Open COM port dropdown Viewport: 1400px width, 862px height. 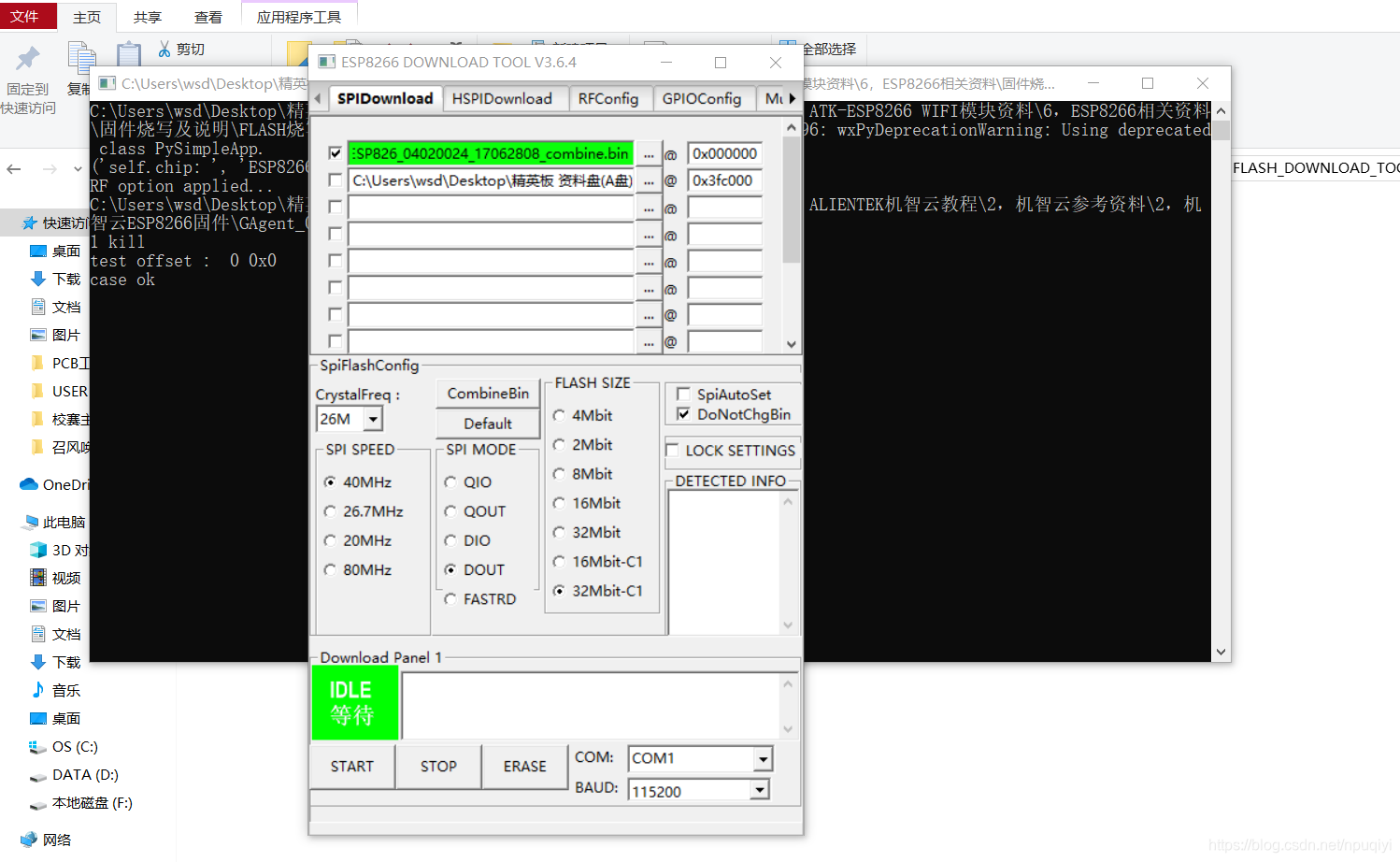(764, 758)
